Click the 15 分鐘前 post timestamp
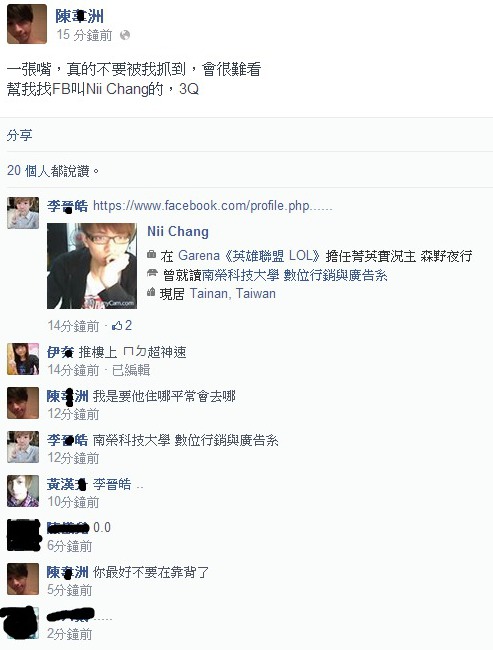 click(x=84, y=35)
